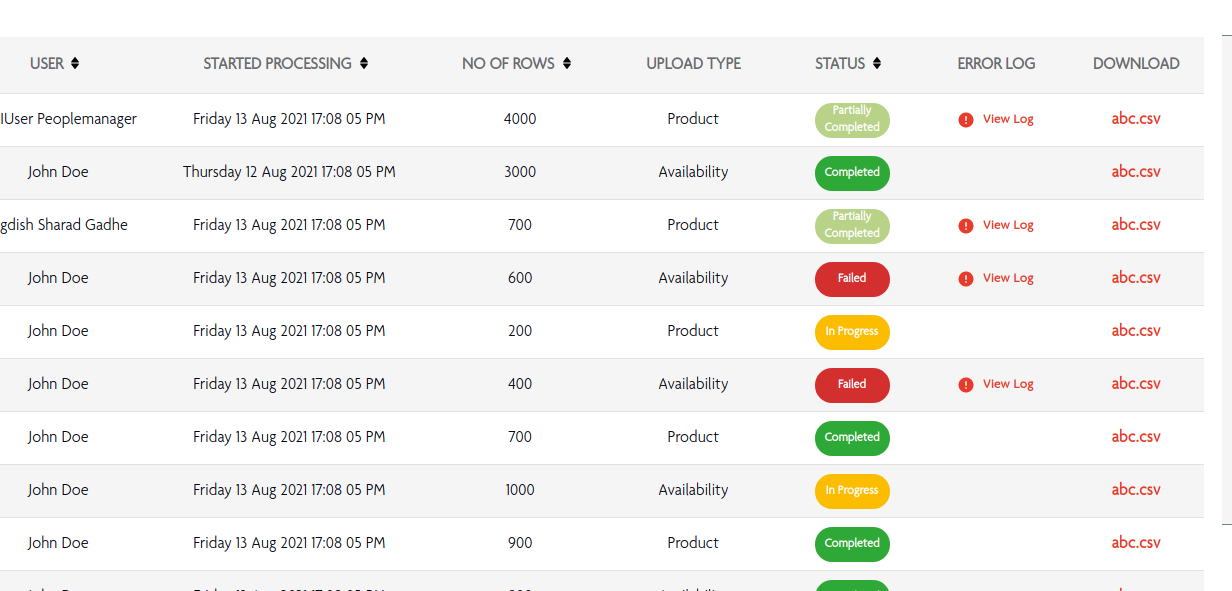Click the row count 4000
This screenshot has height=591, width=1232.
click(x=520, y=119)
